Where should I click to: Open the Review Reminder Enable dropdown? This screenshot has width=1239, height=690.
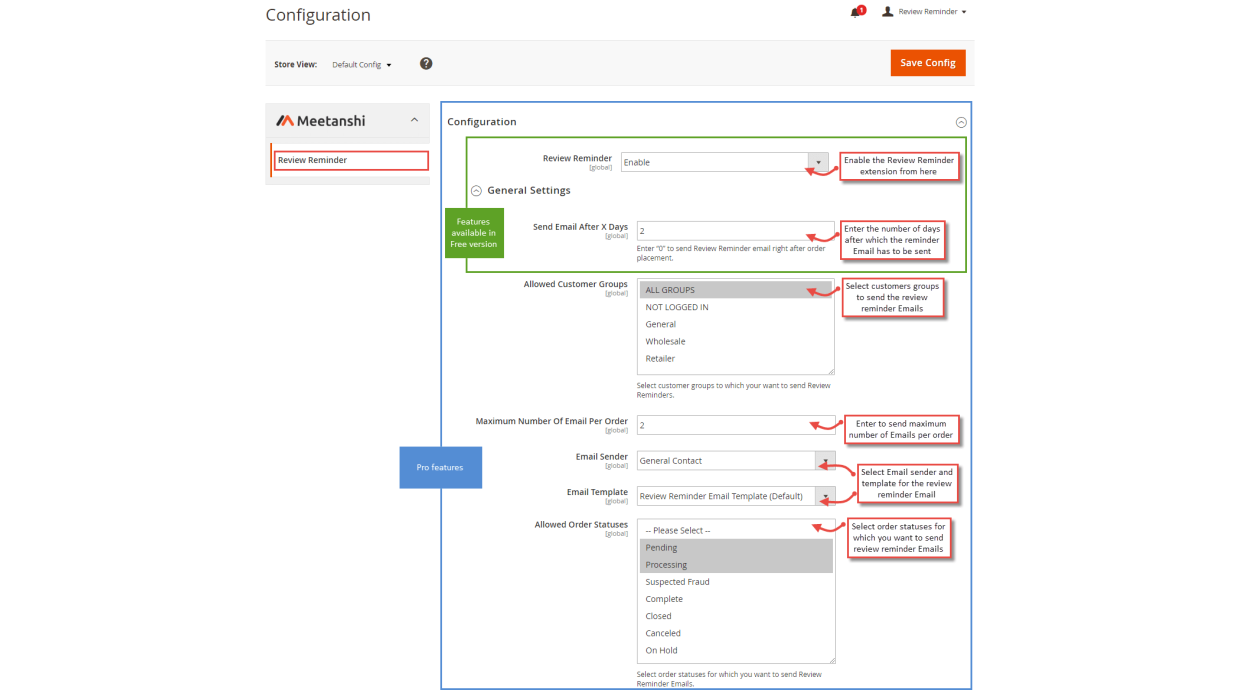[725, 162]
